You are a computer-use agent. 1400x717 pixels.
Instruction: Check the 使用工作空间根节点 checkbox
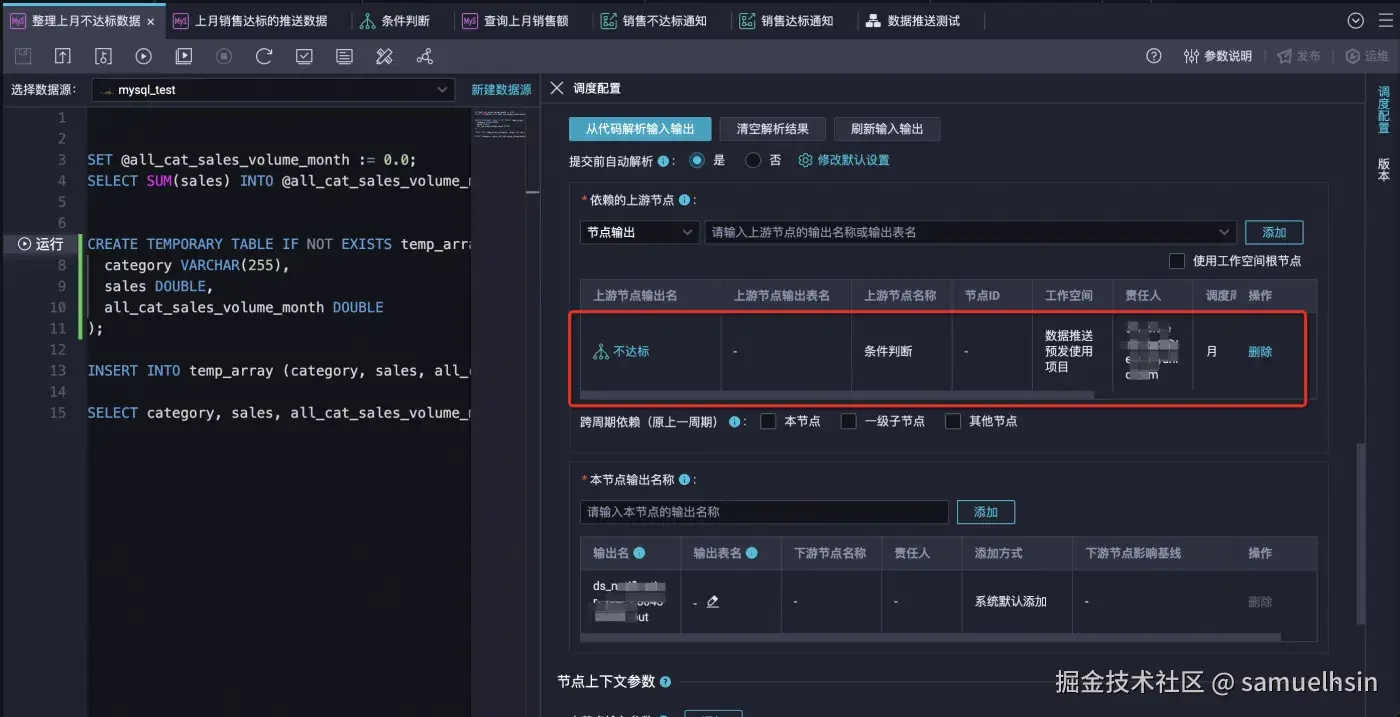1177,261
